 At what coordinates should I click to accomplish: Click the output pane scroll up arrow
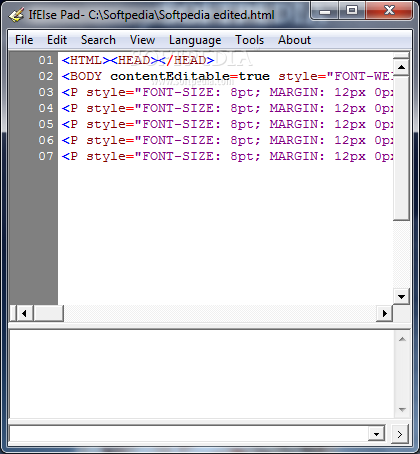pyautogui.click(x=402, y=339)
